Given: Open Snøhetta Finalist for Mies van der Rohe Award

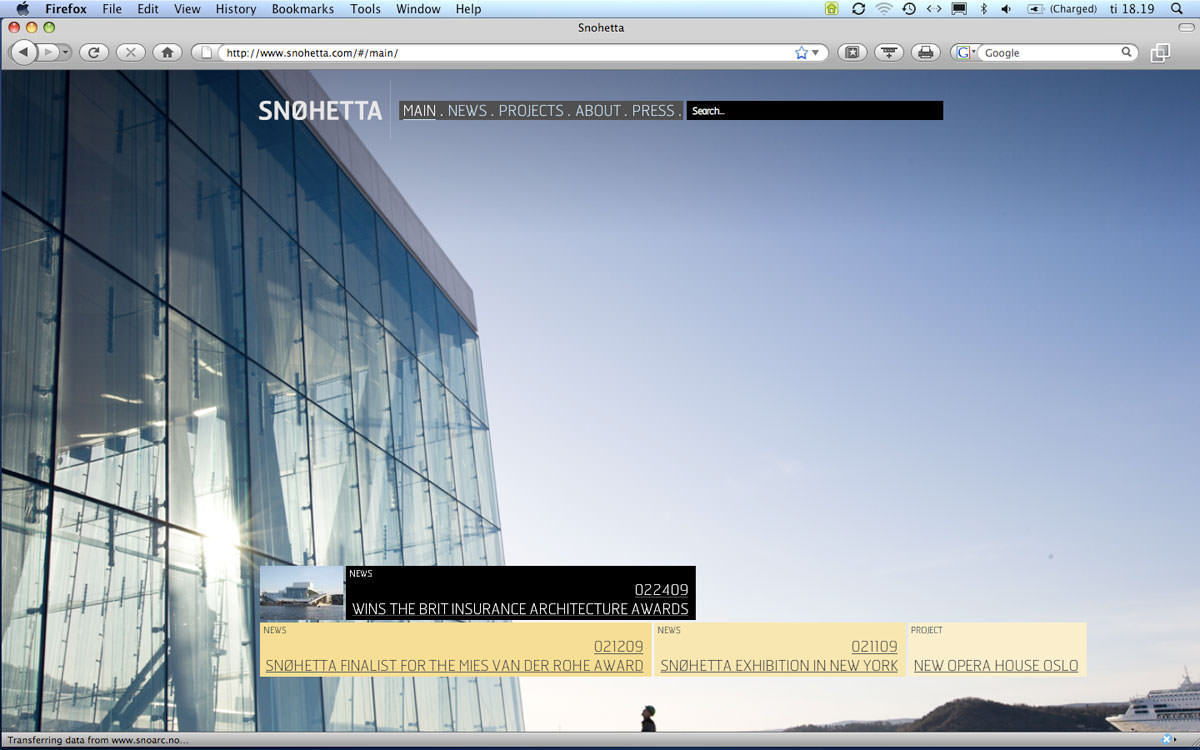Looking at the screenshot, I should point(454,665).
